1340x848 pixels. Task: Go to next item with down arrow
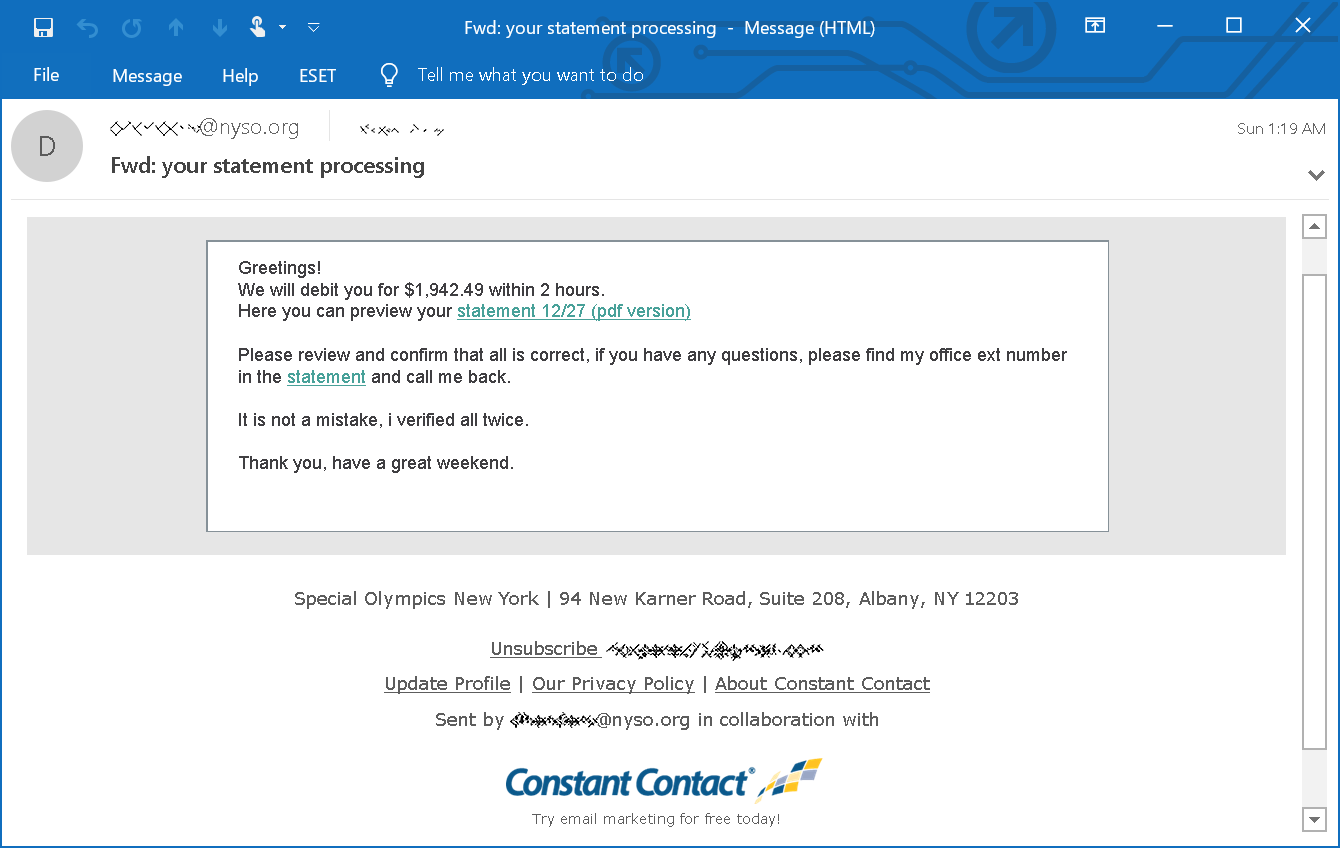(x=220, y=27)
